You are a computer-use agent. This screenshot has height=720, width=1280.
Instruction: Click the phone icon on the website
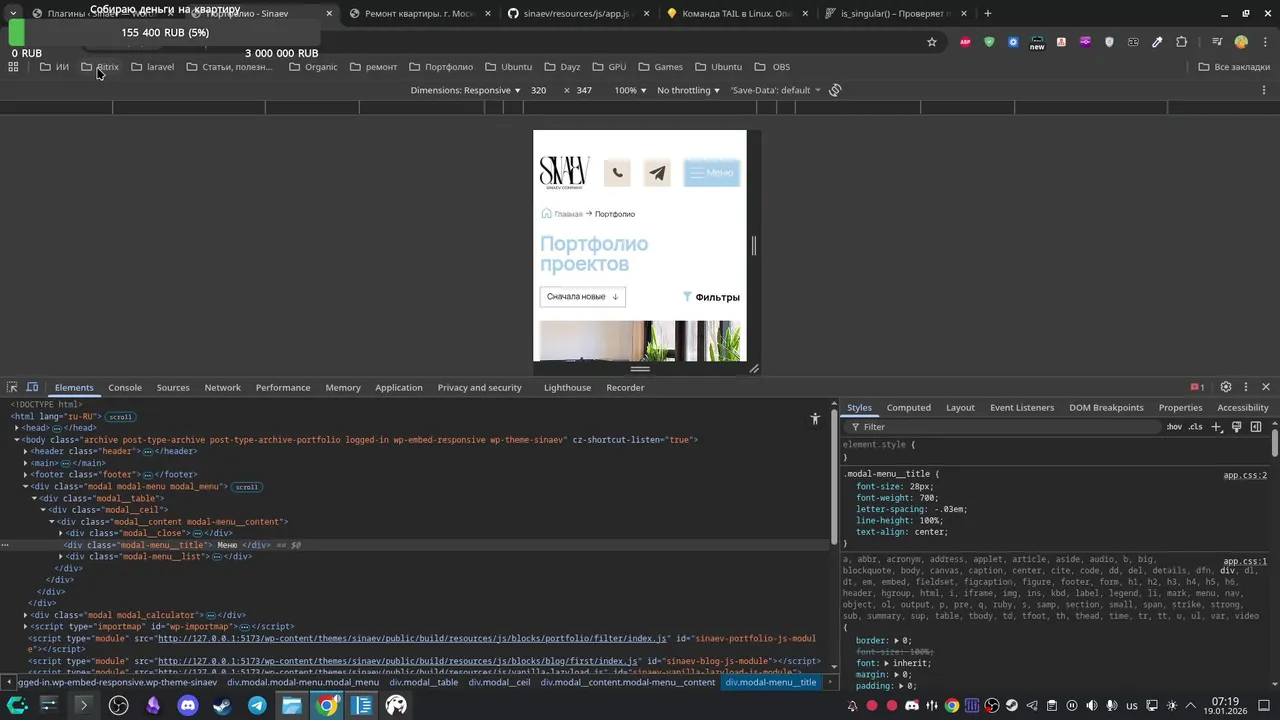tap(617, 173)
